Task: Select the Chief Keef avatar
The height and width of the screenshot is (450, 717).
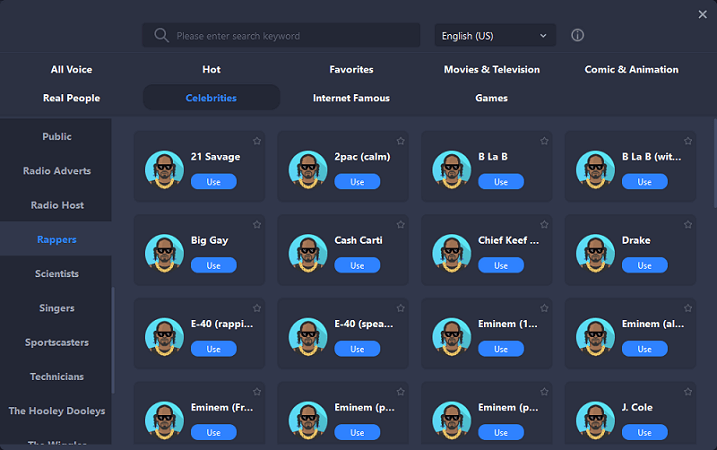Action: 452,253
